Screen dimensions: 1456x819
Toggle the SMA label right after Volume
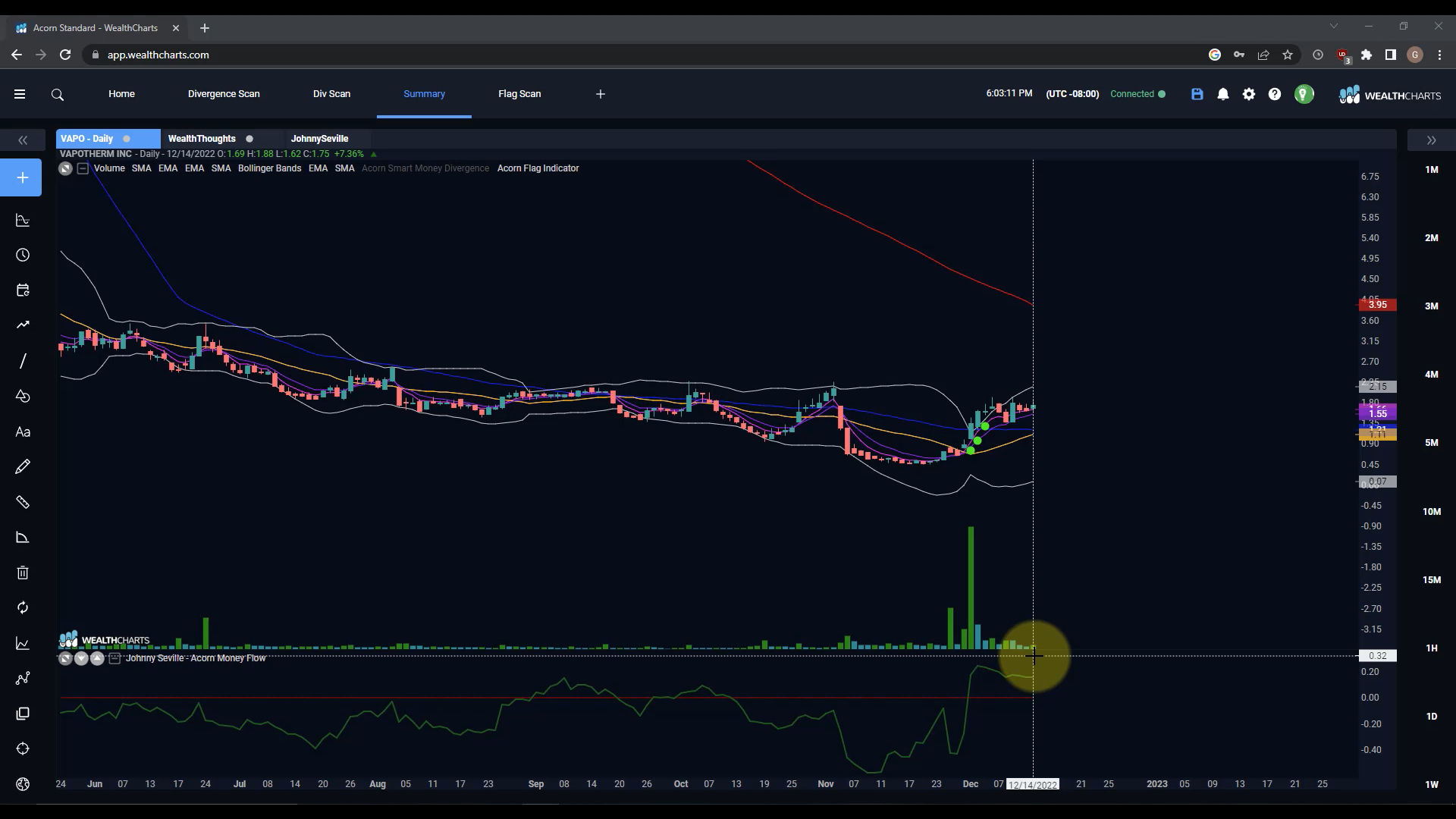tap(141, 168)
